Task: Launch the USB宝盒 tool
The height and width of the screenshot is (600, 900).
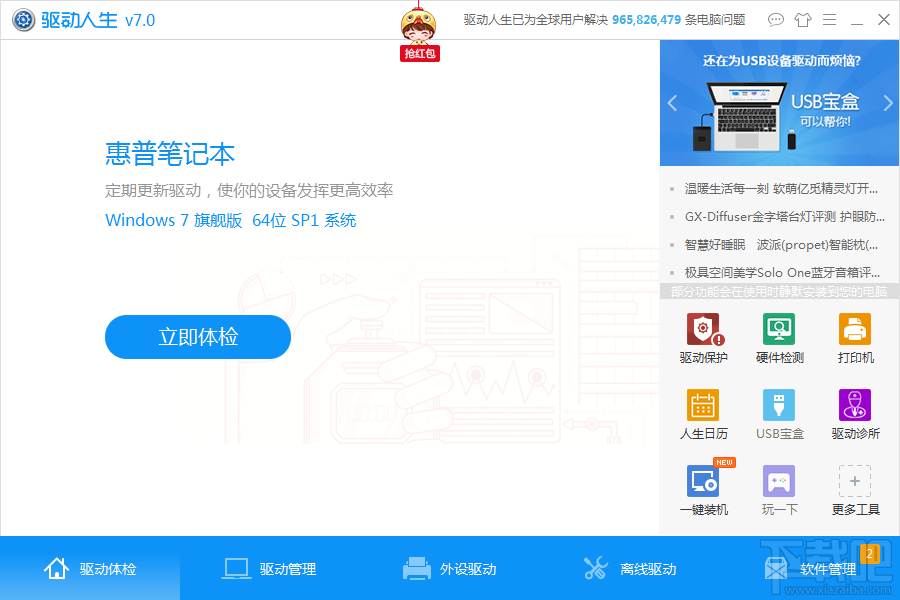Action: point(779,413)
